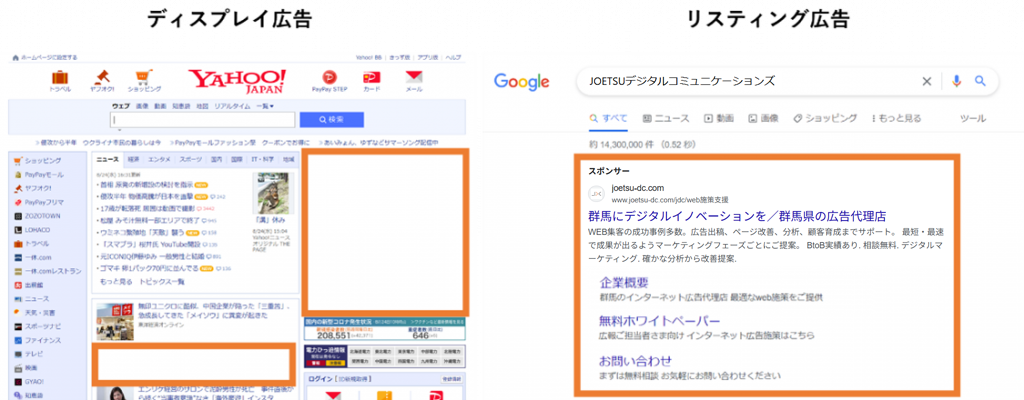This screenshot has height=400, width=1024.
Task: Select the 画像 tab above Yahoo search
Action: (141, 106)
